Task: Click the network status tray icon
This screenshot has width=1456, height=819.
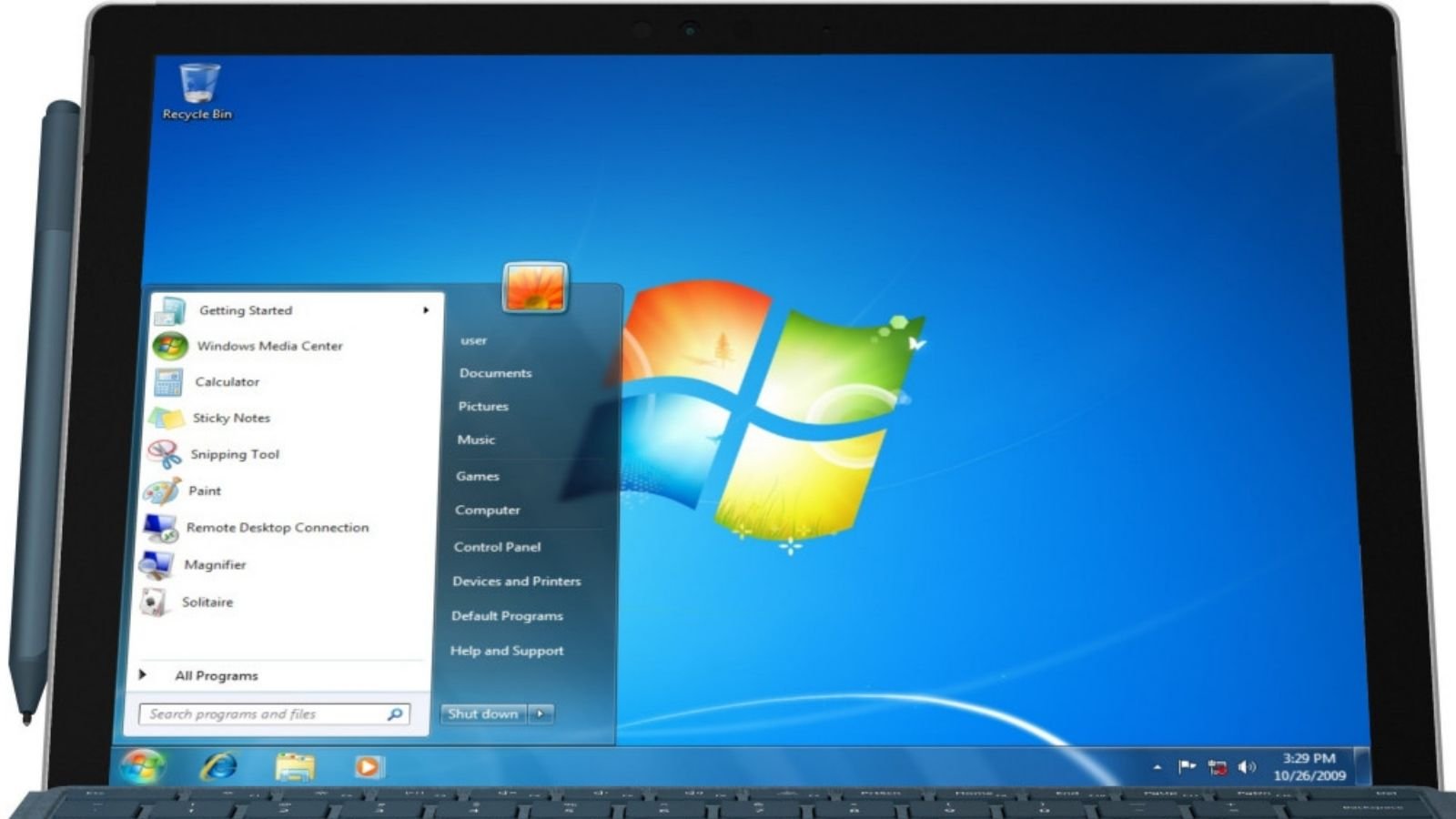Action: pyautogui.click(x=1218, y=768)
